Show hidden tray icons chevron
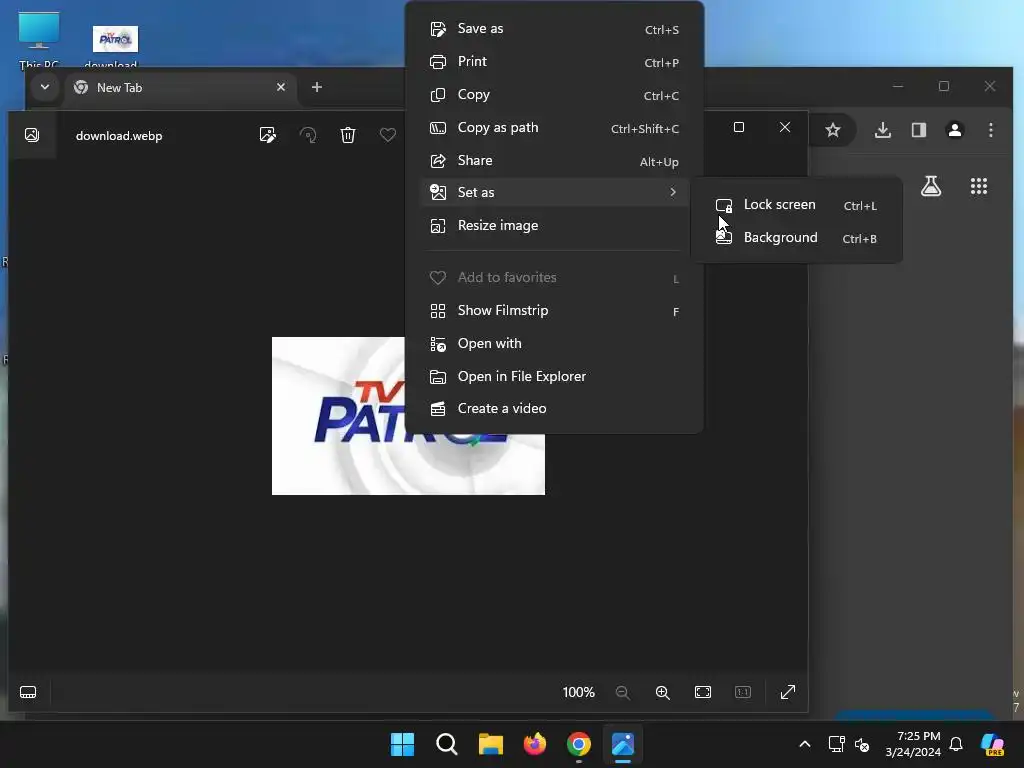The image size is (1024, 768). (805, 744)
